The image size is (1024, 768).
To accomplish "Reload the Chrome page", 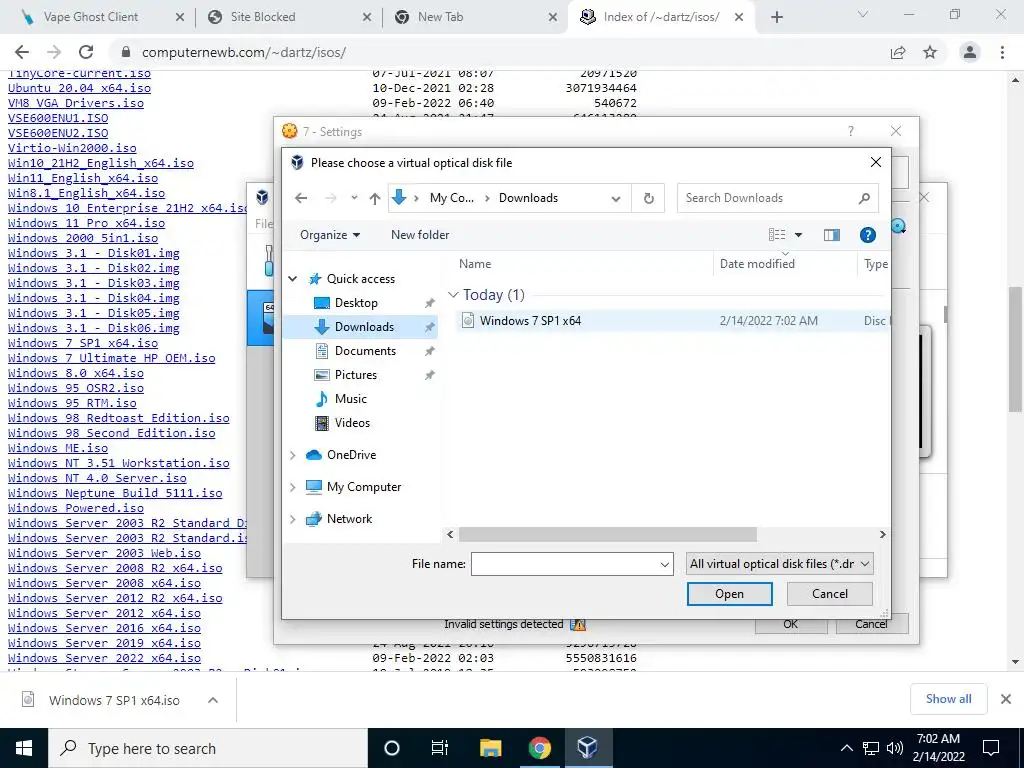I will pyautogui.click(x=86, y=52).
